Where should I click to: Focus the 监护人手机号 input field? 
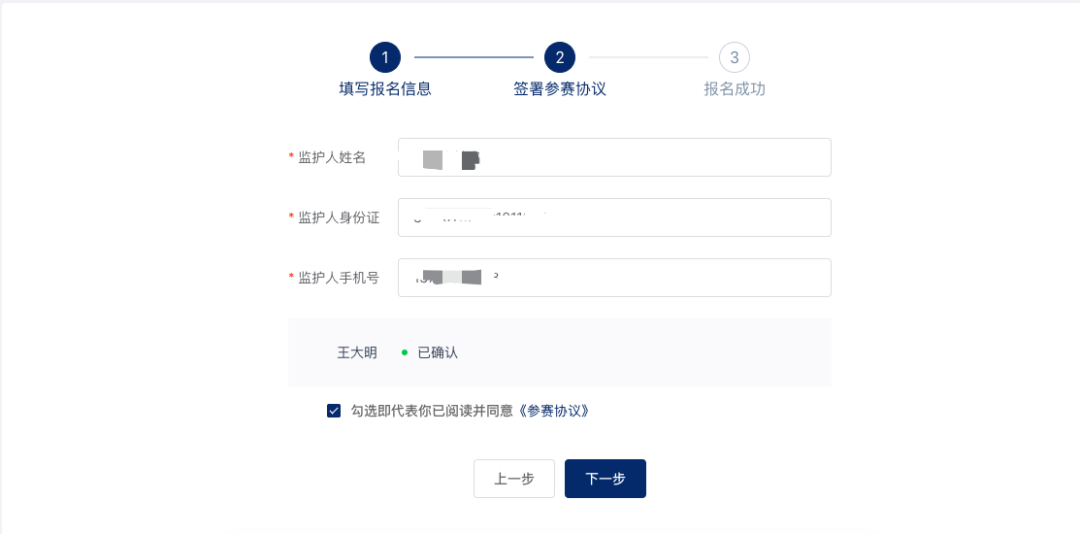pyautogui.click(x=614, y=278)
